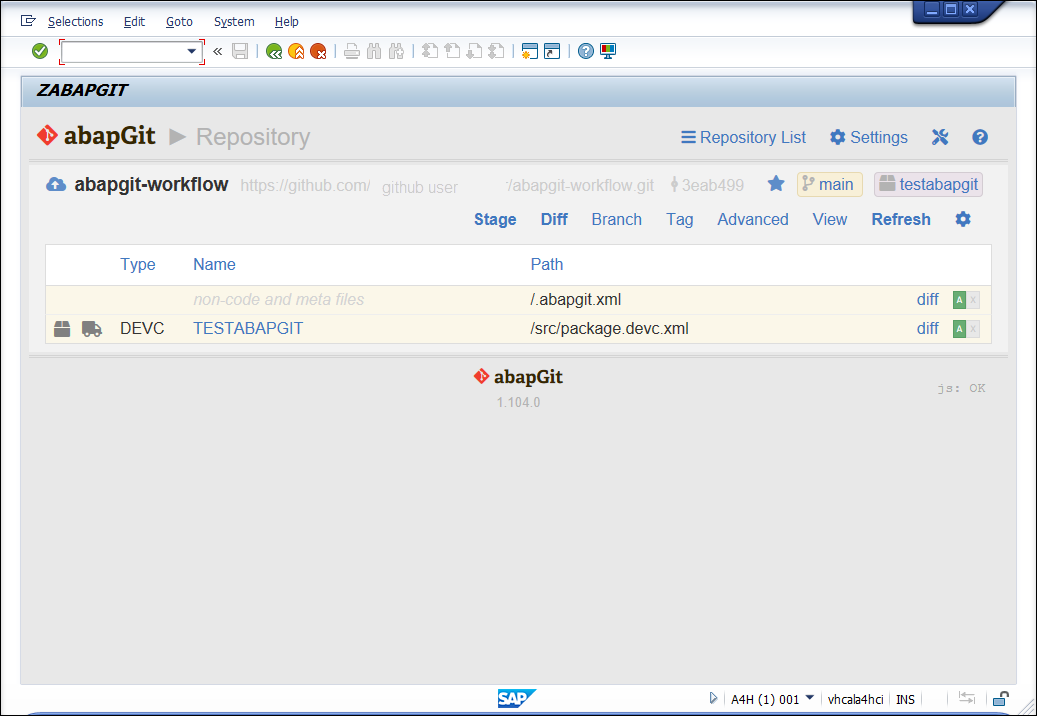Open repository settings gear icon

pos(963,219)
